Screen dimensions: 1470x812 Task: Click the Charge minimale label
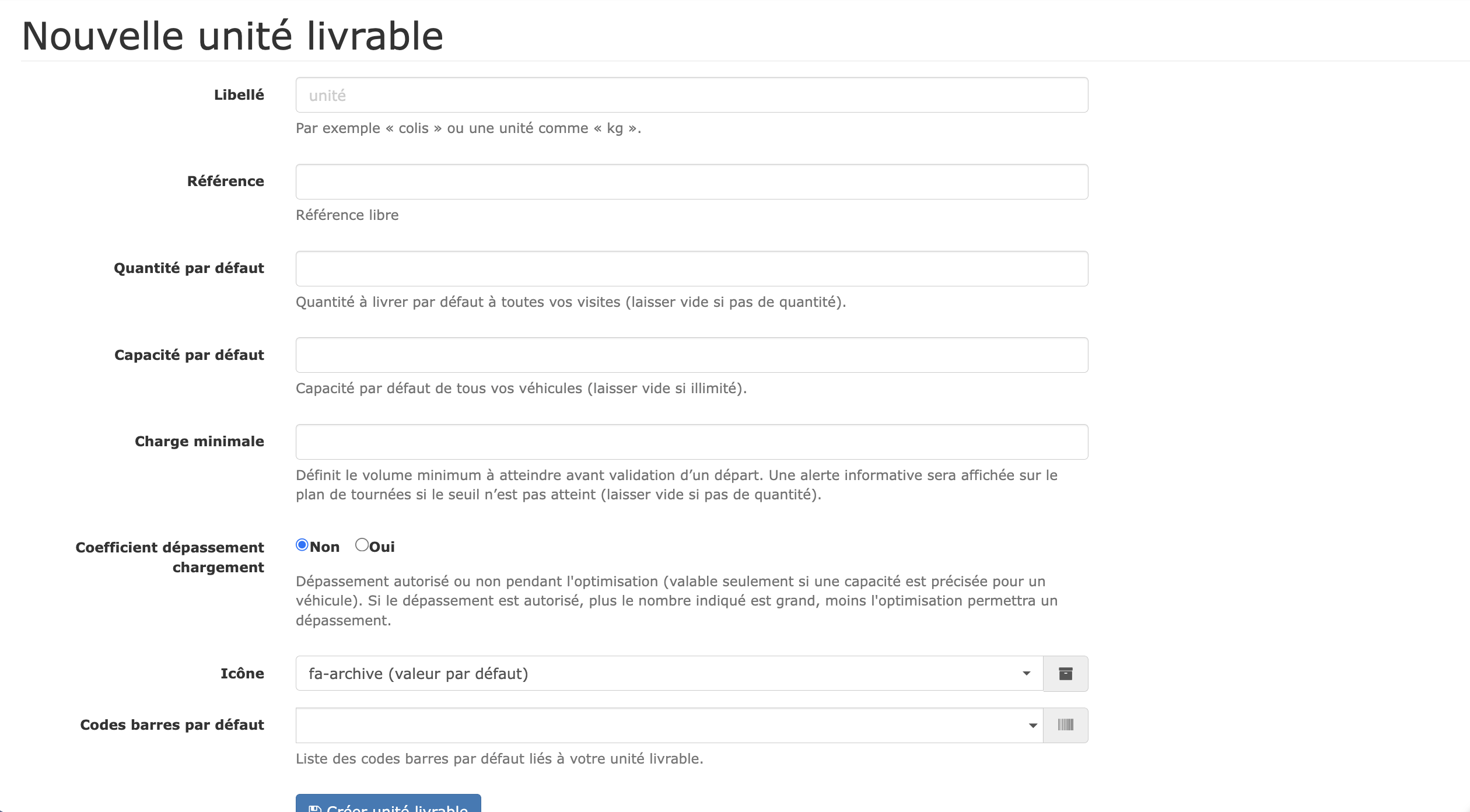(x=199, y=442)
